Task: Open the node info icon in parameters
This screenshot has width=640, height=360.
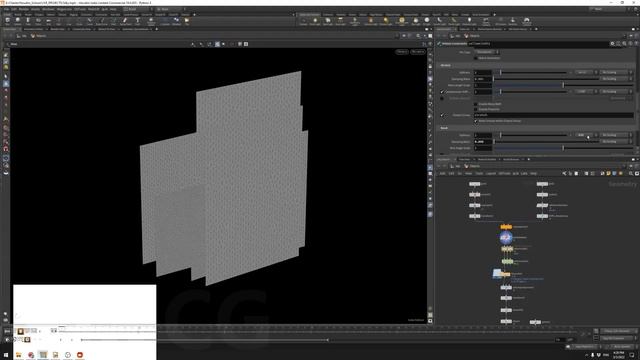Action: tap(630, 44)
